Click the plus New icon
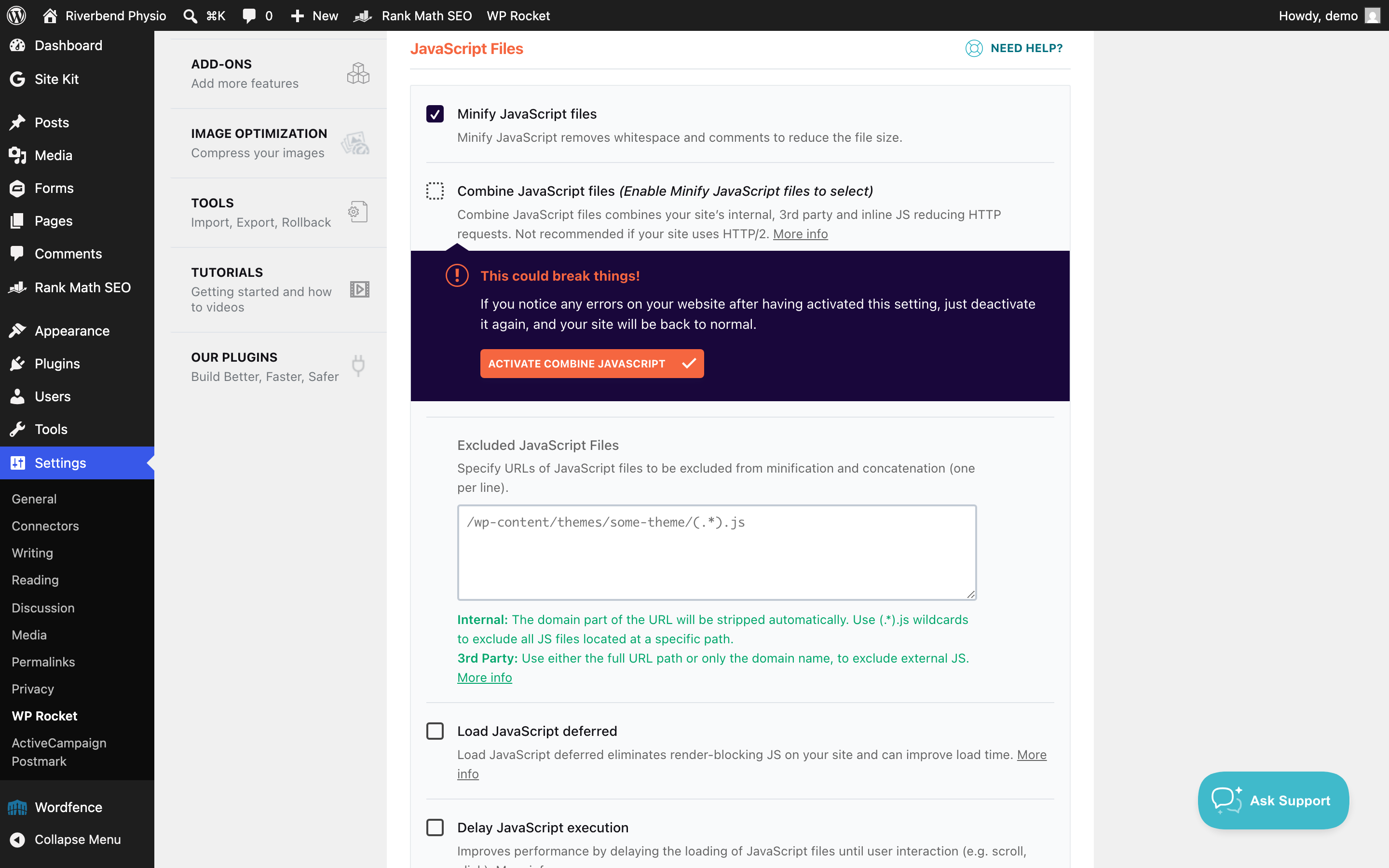1389x868 pixels. pyautogui.click(x=297, y=15)
